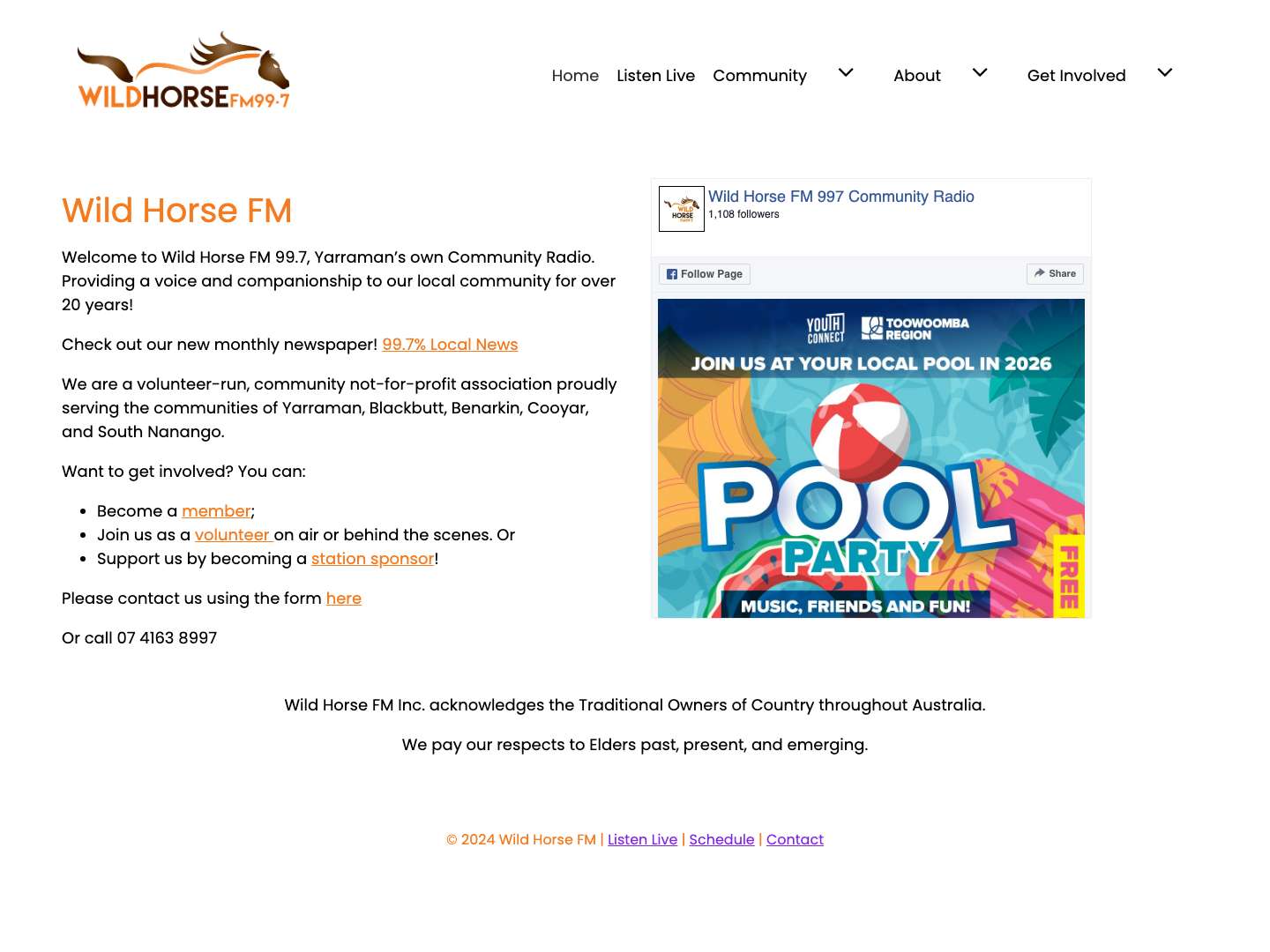1270x952 pixels.
Task: Click the Facebook page profile thumbnail
Action: coord(681,209)
